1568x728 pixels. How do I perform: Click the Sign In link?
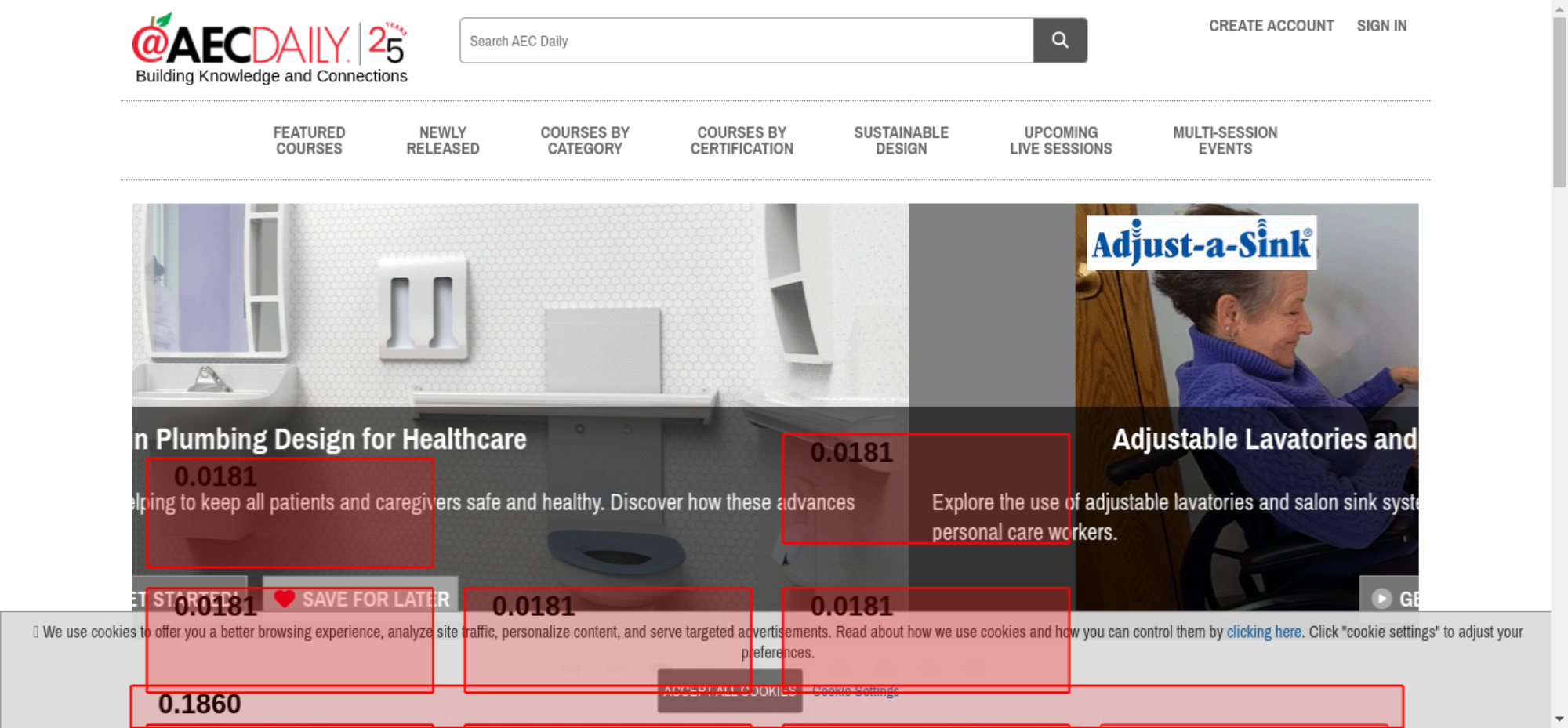[1381, 26]
